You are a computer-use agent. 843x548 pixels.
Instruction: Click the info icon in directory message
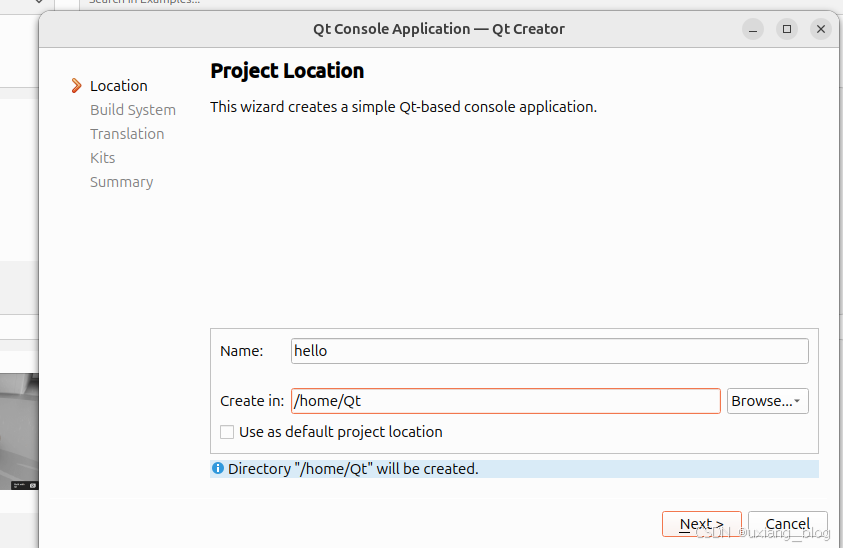click(x=218, y=468)
